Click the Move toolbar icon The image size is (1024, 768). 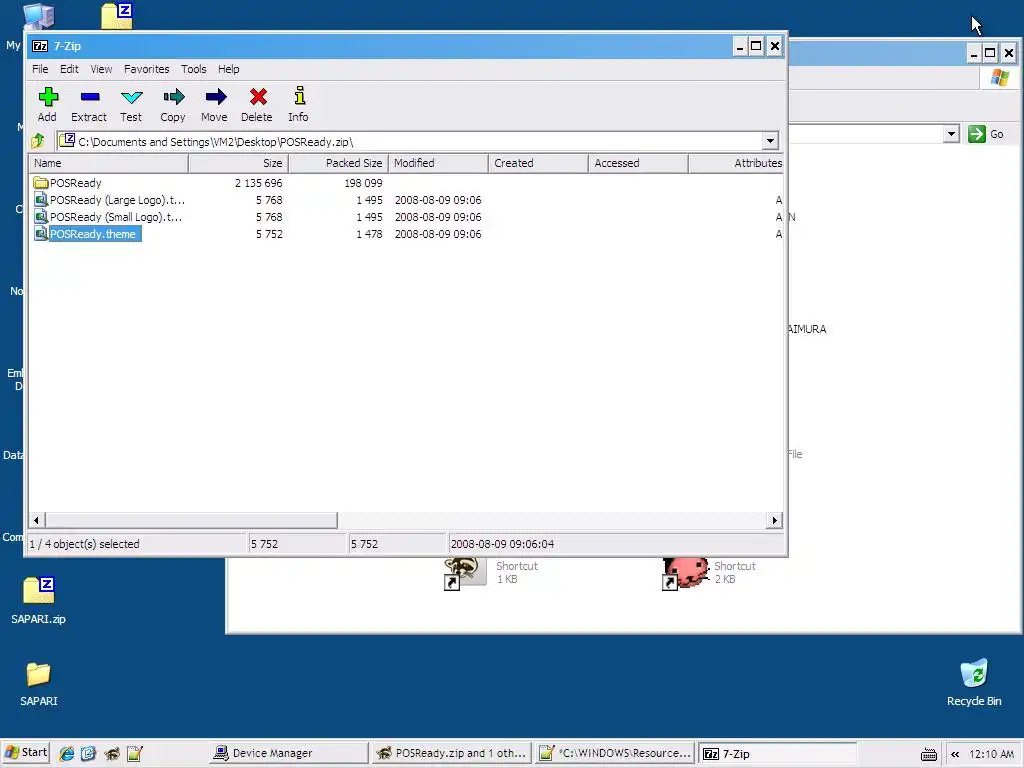coord(215,97)
